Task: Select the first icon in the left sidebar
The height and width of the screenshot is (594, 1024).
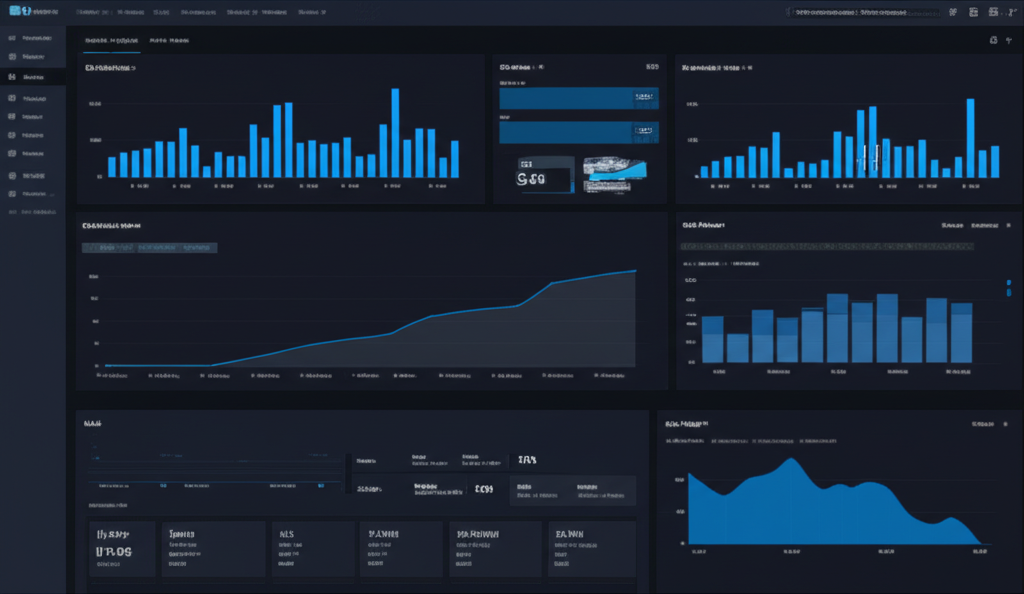Action: pyautogui.click(x=12, y=38)
